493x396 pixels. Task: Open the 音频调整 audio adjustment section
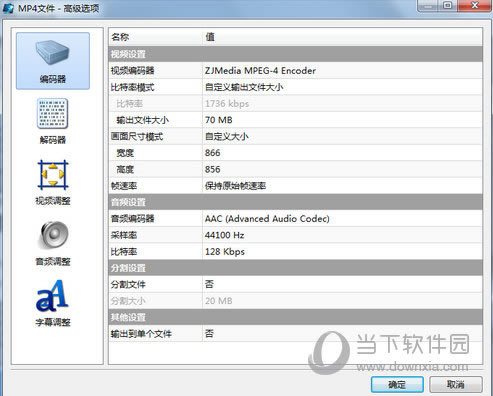[x=53, y=243]
